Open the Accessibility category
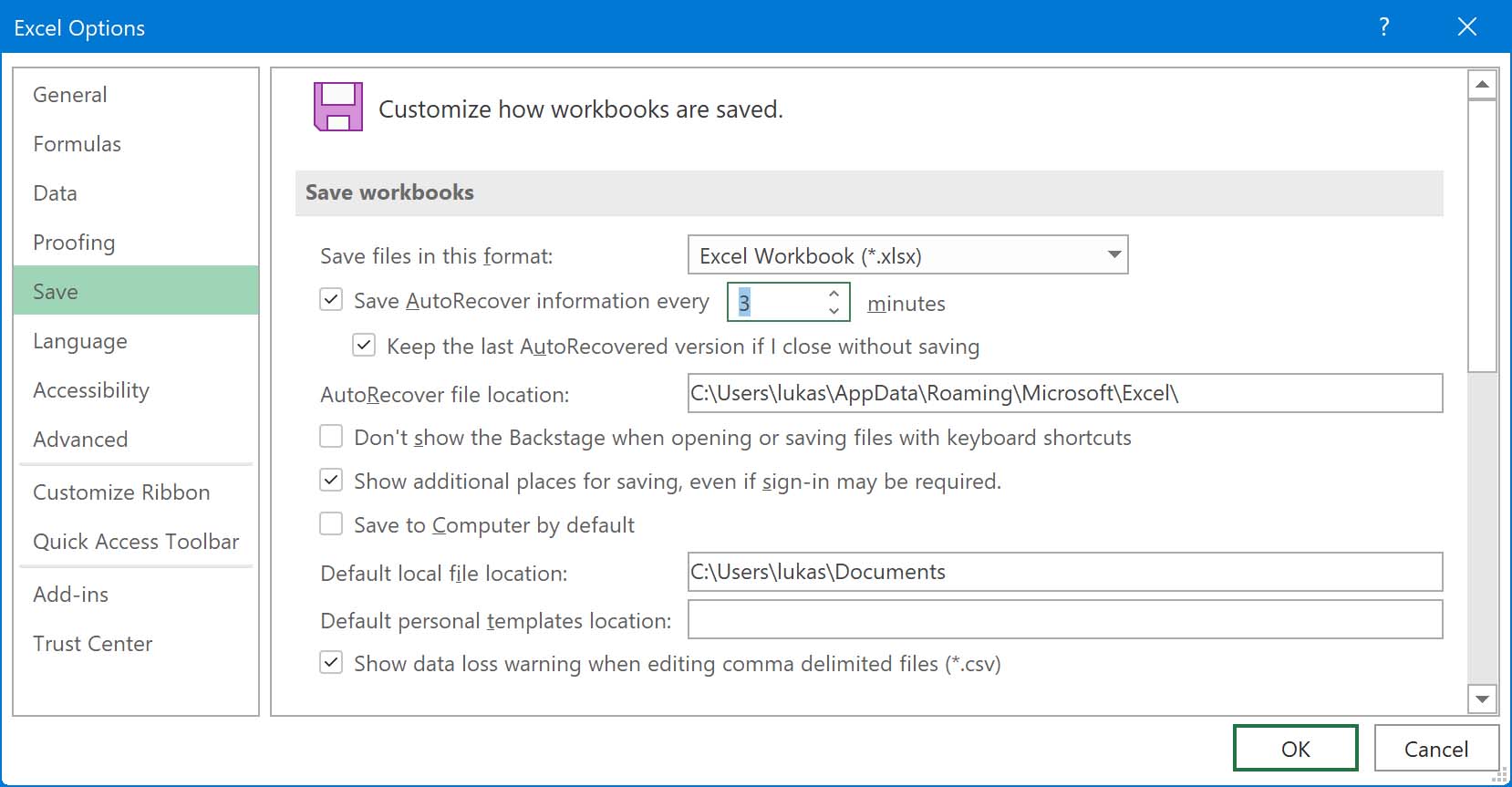Viewport: 1512px width, 787px height. (x=136, y=390)
